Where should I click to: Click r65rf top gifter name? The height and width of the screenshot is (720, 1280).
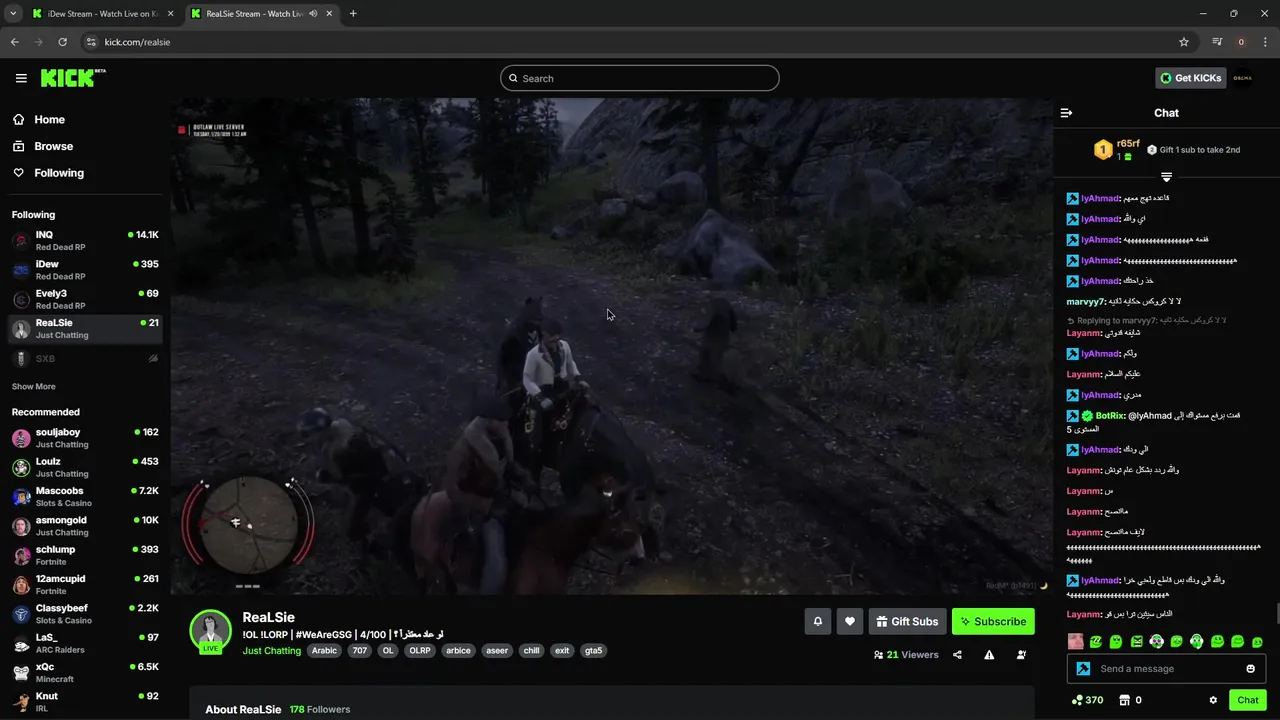point(1128,143)
